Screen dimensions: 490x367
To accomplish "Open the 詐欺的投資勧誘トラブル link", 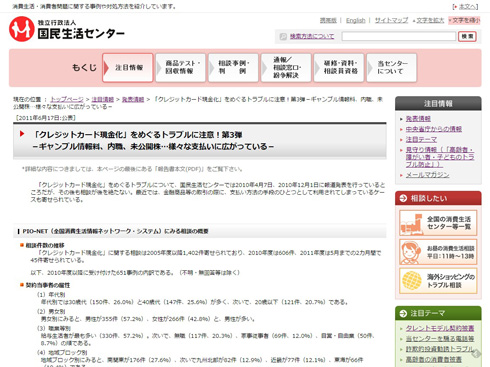I will [x=439, y=349].
